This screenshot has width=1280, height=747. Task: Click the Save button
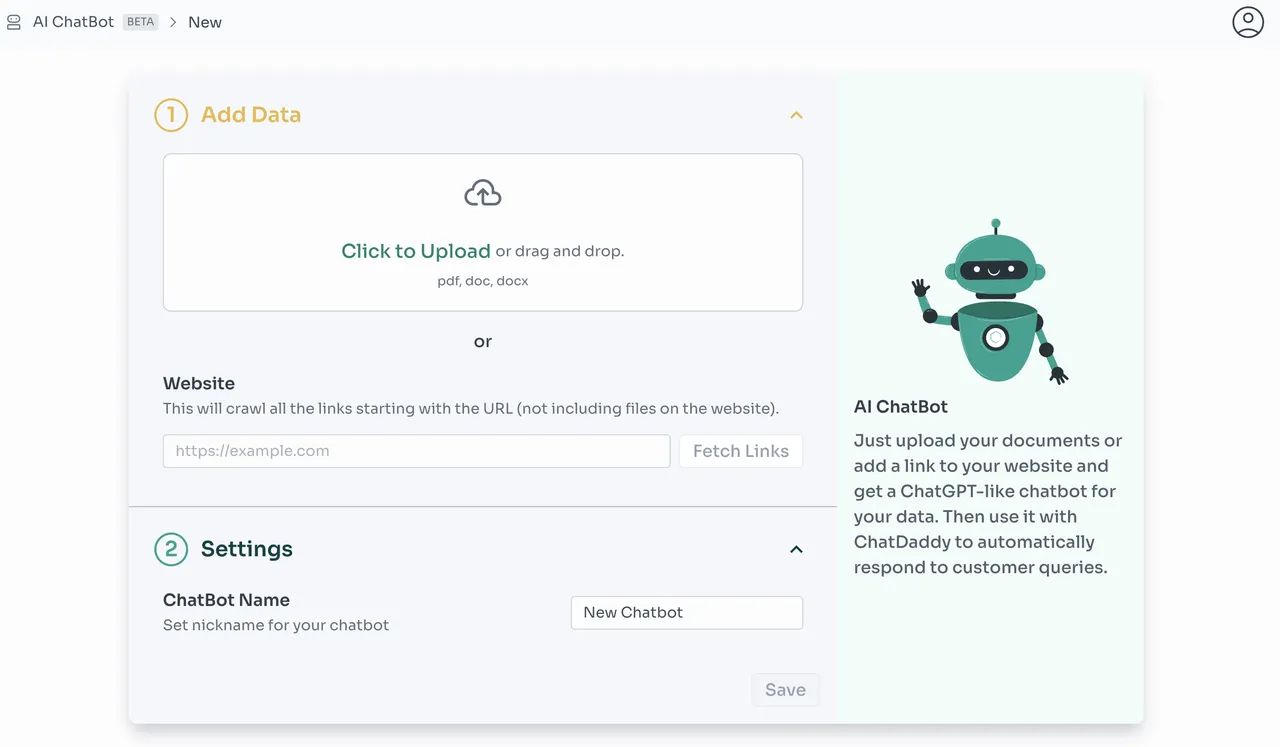(x=785, y=690)
